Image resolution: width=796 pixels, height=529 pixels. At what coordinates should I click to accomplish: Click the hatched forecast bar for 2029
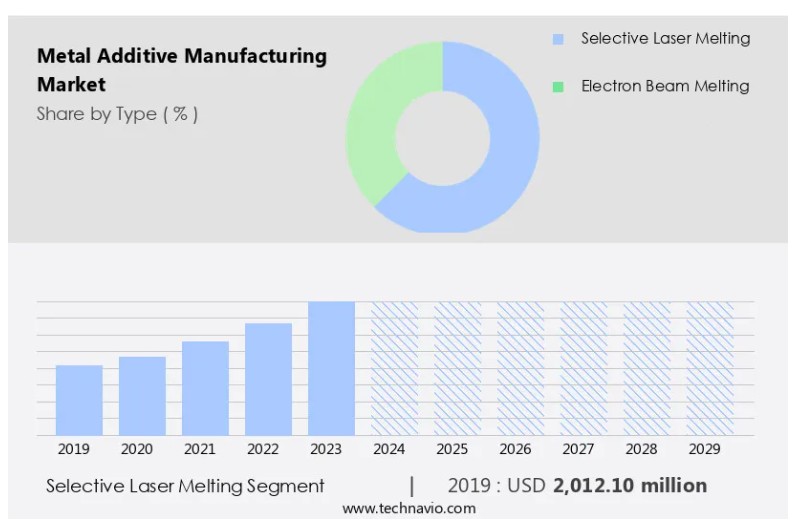710,368
